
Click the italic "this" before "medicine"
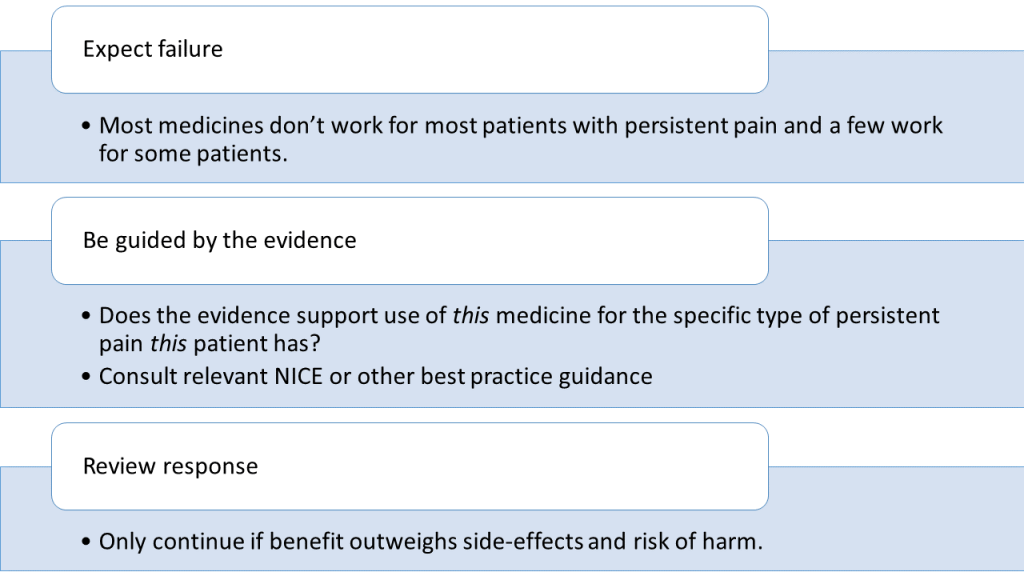coord(471,315)
